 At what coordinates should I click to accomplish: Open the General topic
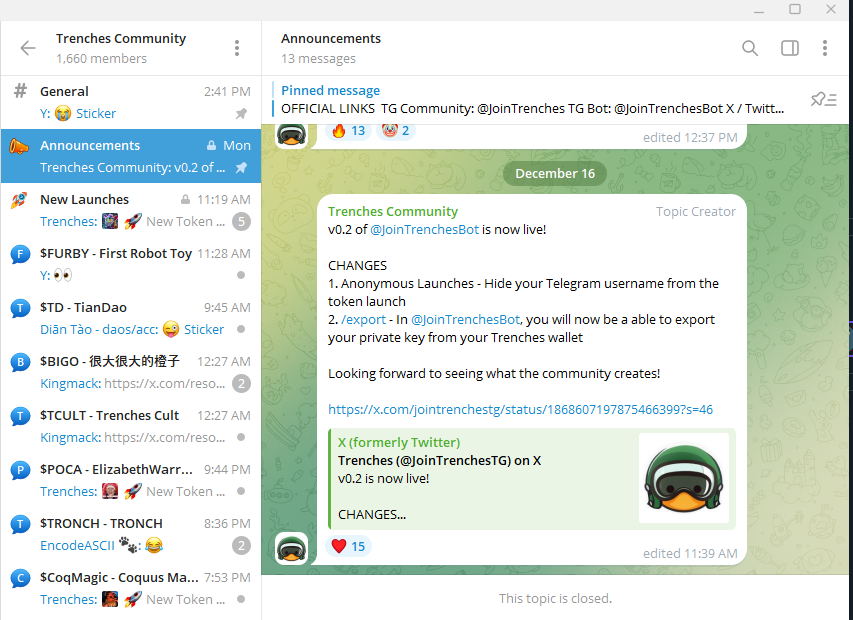[131, 102]
